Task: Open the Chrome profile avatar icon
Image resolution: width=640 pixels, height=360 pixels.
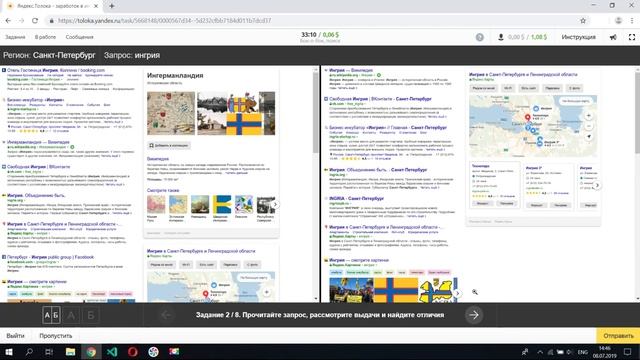Action: click(618, 20)
